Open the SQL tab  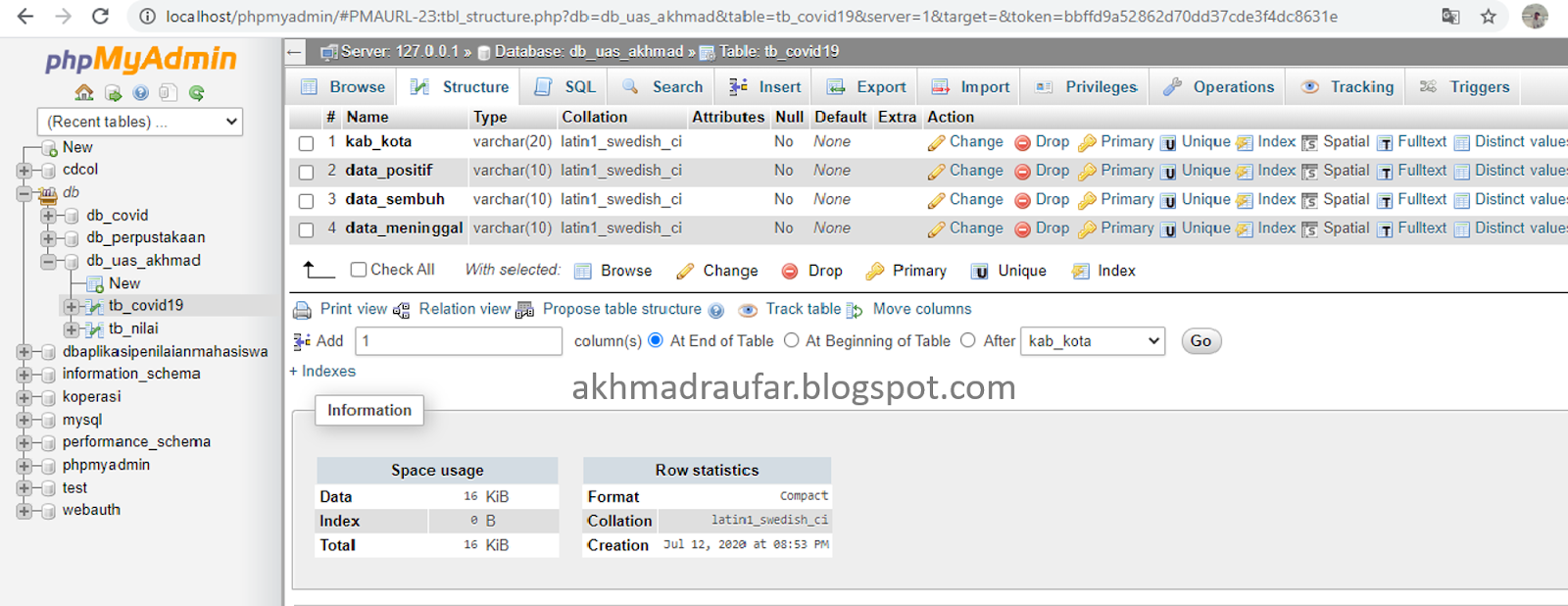tap(565, 86)
